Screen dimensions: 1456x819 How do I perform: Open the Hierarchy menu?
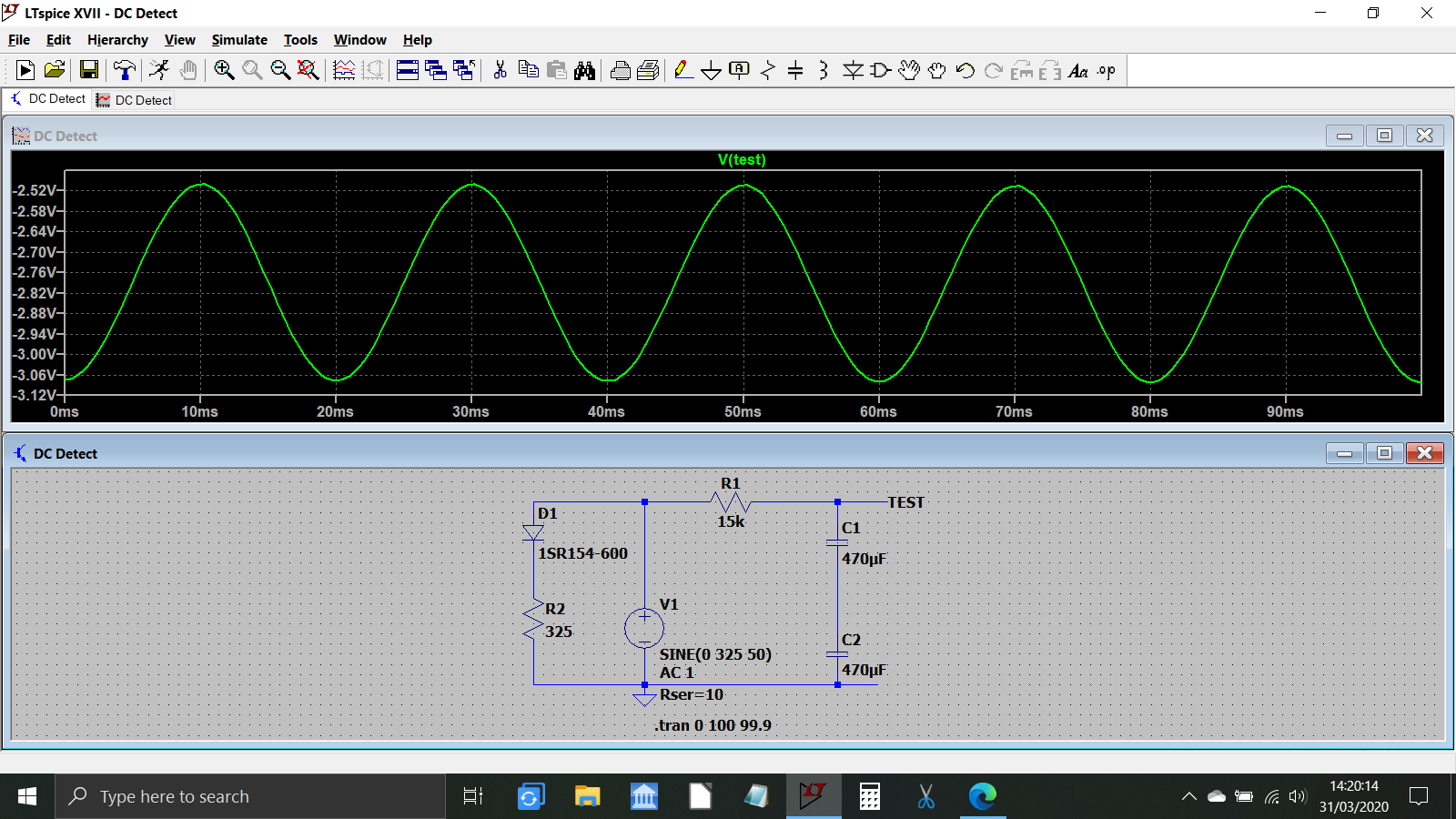(117, 40)
